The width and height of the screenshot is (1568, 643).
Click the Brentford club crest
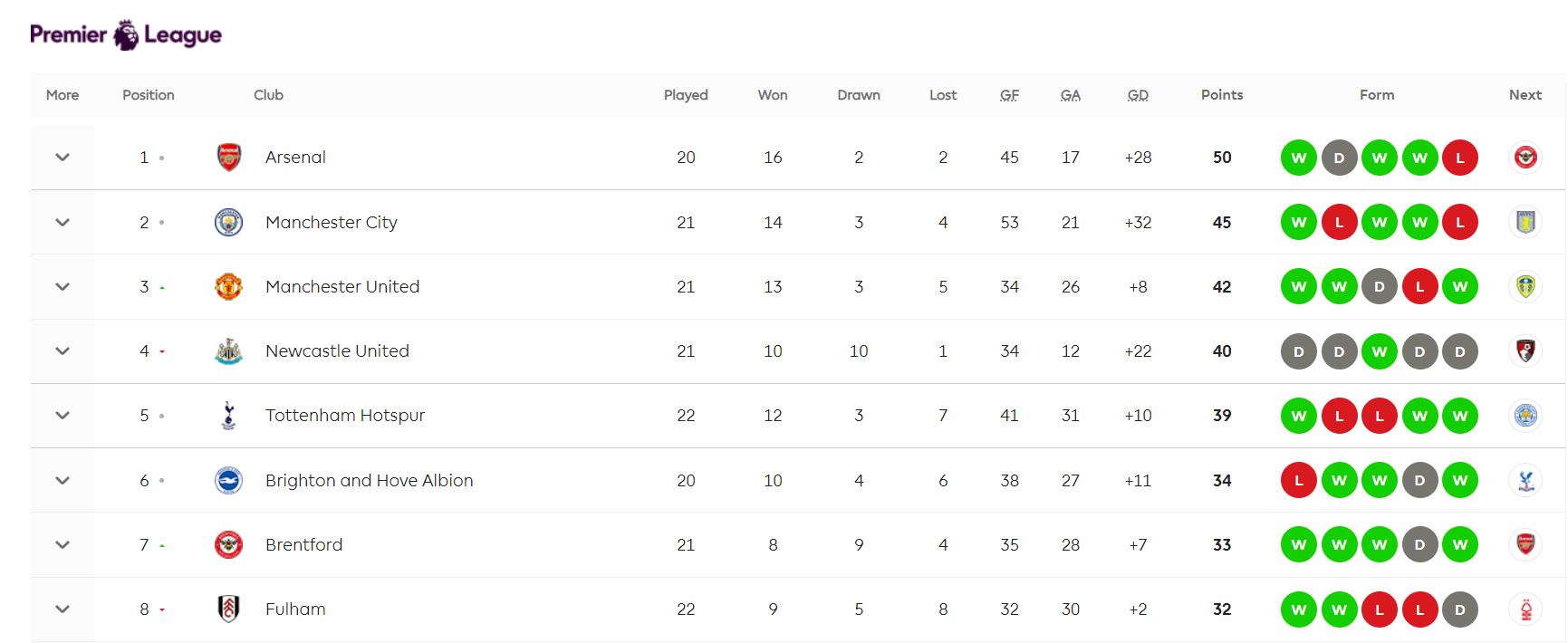pyautogui.click(x=228, y=545)
